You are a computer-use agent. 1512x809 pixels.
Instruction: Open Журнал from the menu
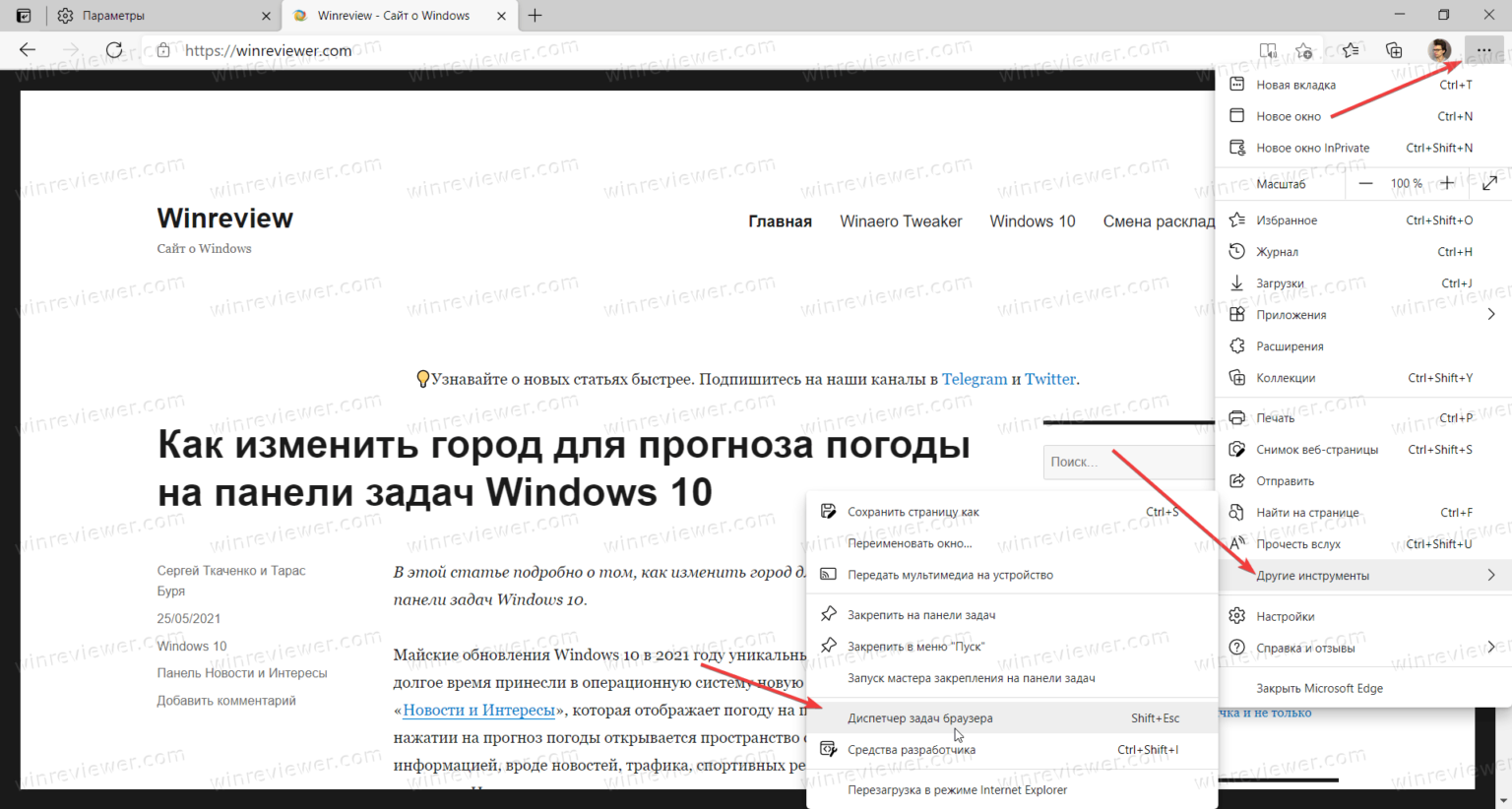1364,252
